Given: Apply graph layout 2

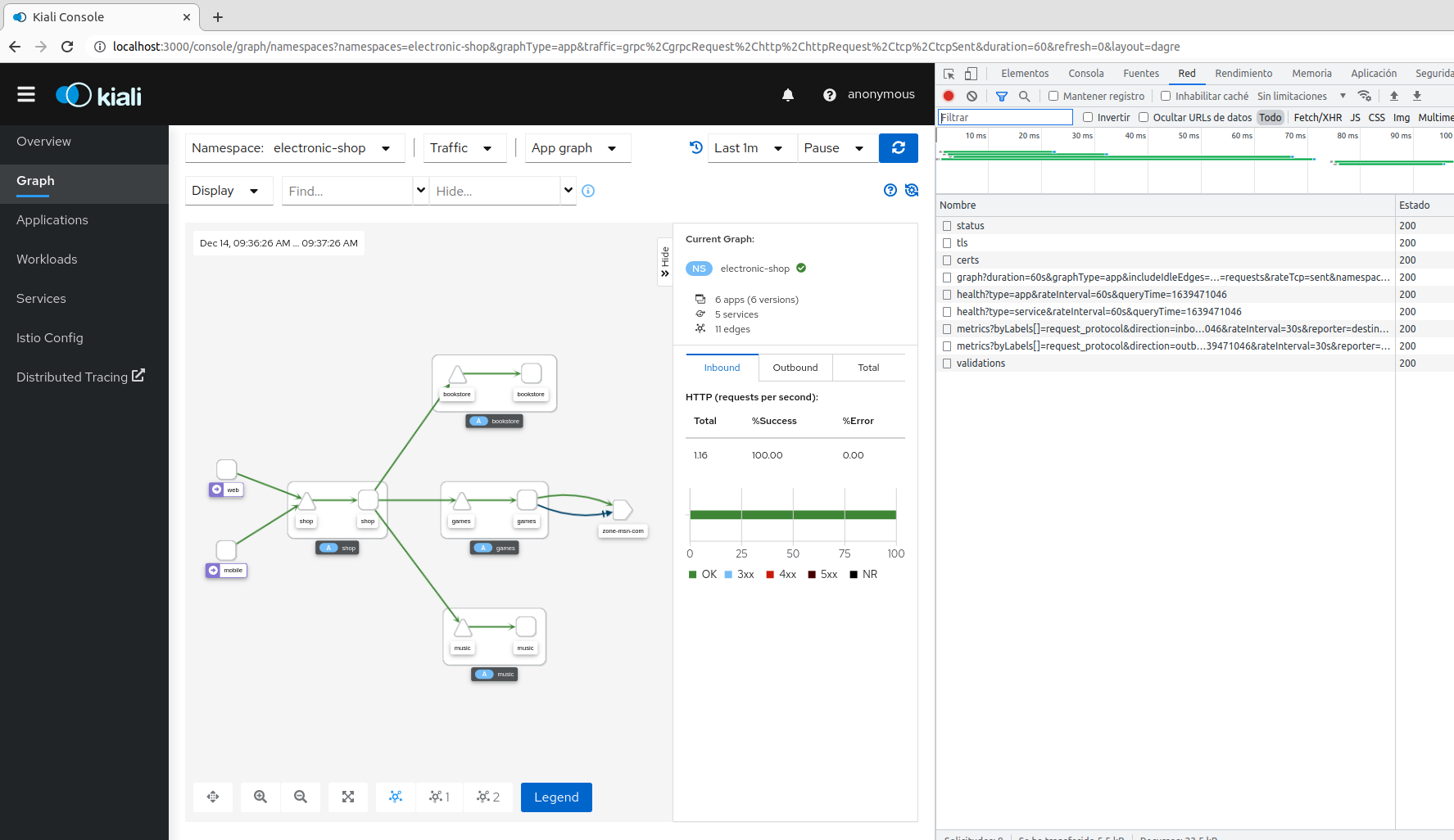Looking at the screenshot, I should [x=488, y=797].
